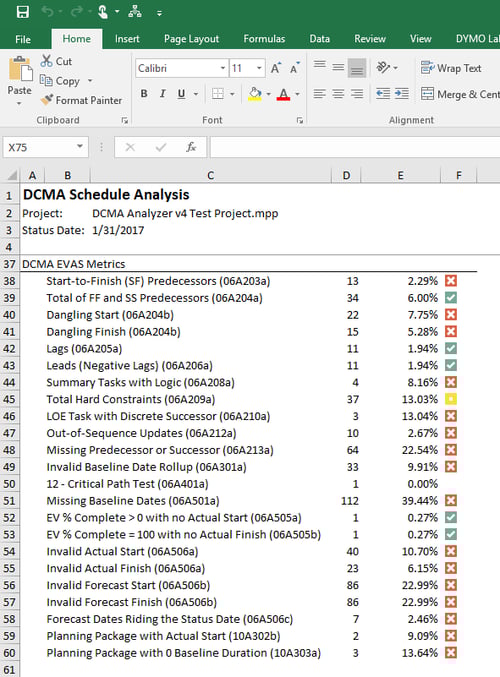Apply italic formatting with I button

[x=163, y=94]
